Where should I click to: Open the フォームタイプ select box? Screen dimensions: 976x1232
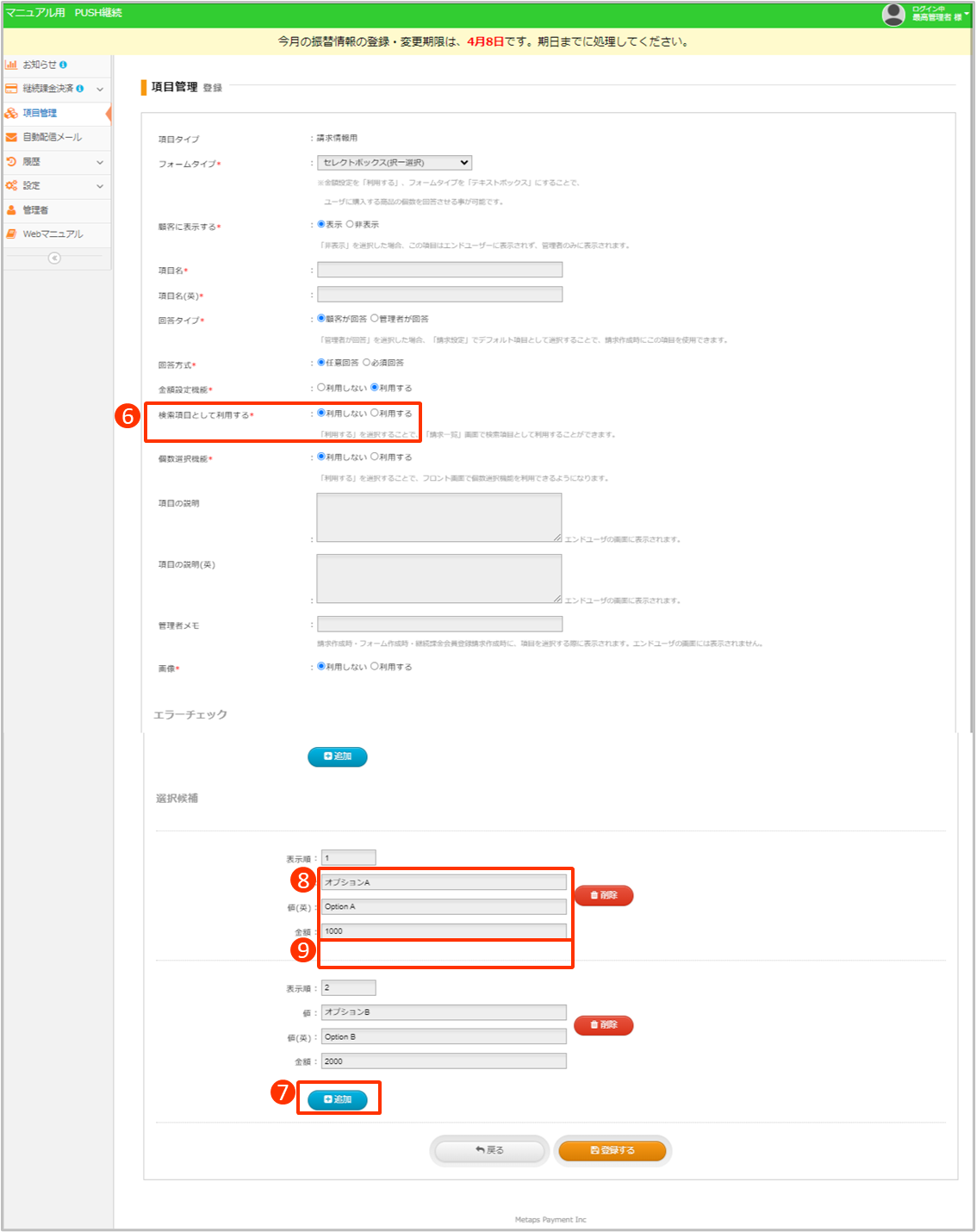point(395,163)
